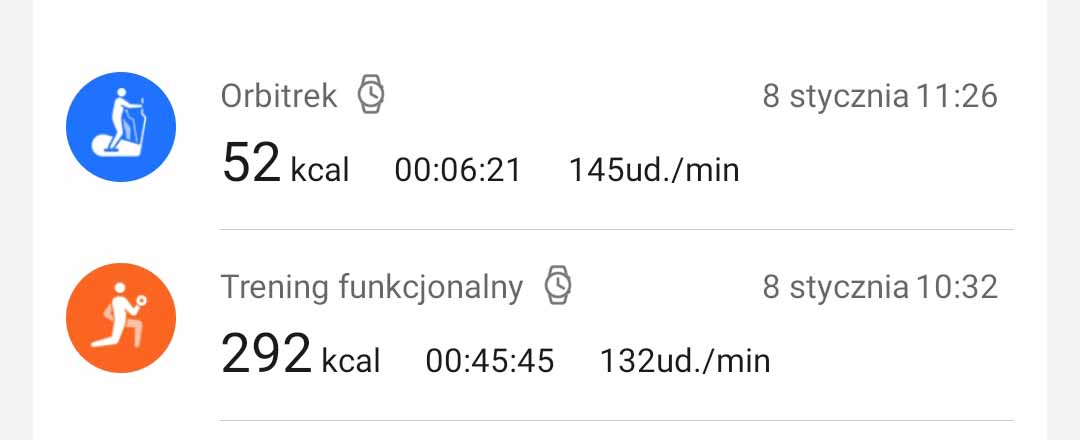Click the large number 52

tap(251, 163)
